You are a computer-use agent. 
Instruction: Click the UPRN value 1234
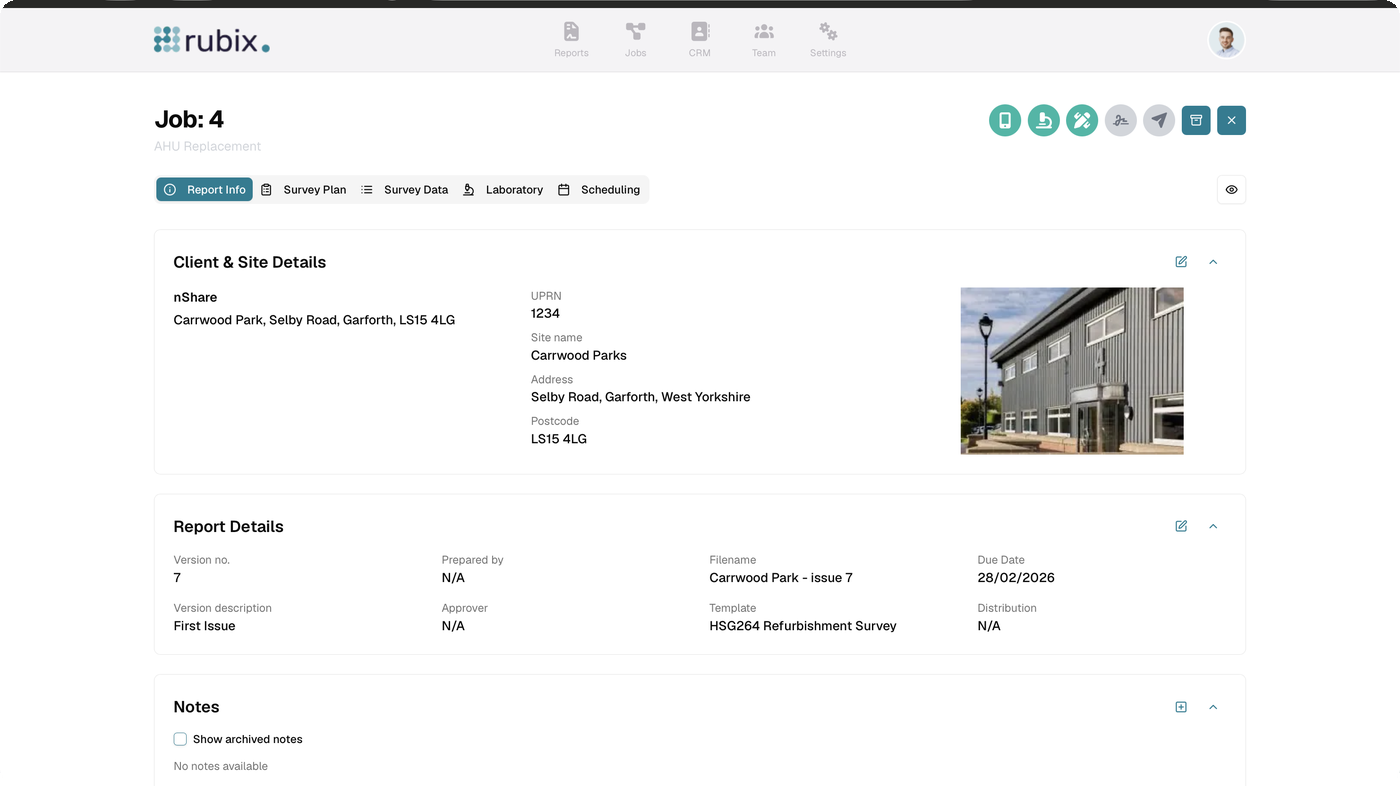point(545,313)
